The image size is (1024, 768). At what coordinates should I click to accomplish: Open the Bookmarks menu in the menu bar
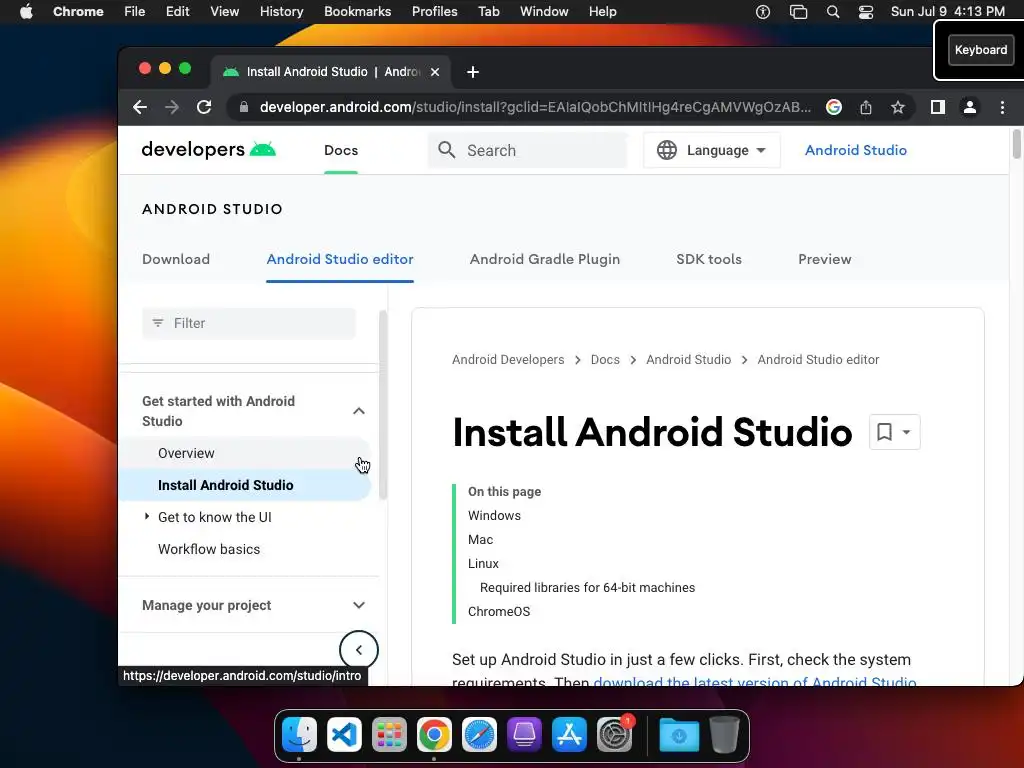tap(357, 11)
